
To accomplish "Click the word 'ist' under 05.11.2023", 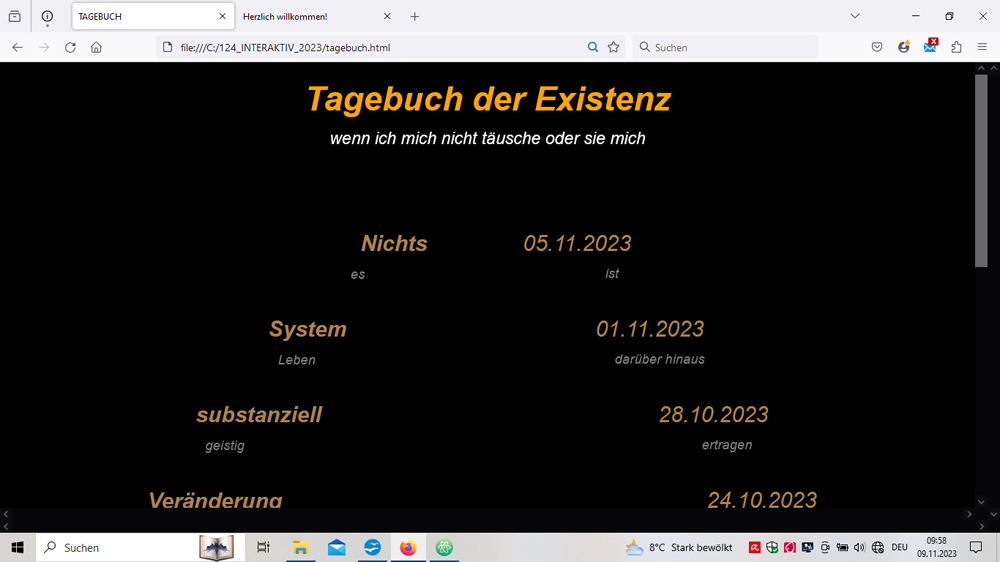I will coord(612,274).
